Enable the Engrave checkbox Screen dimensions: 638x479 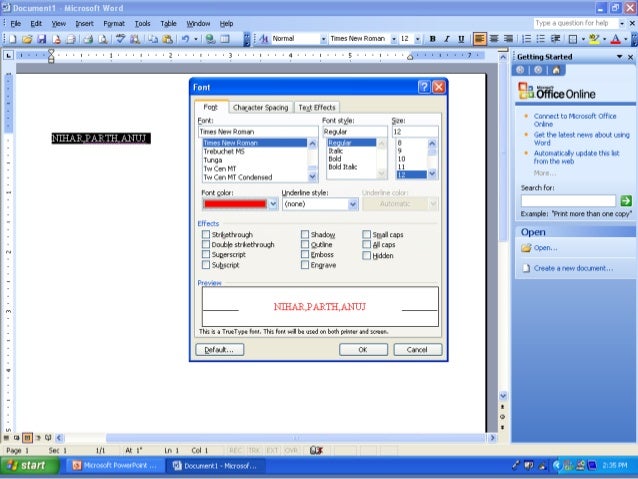305,265
